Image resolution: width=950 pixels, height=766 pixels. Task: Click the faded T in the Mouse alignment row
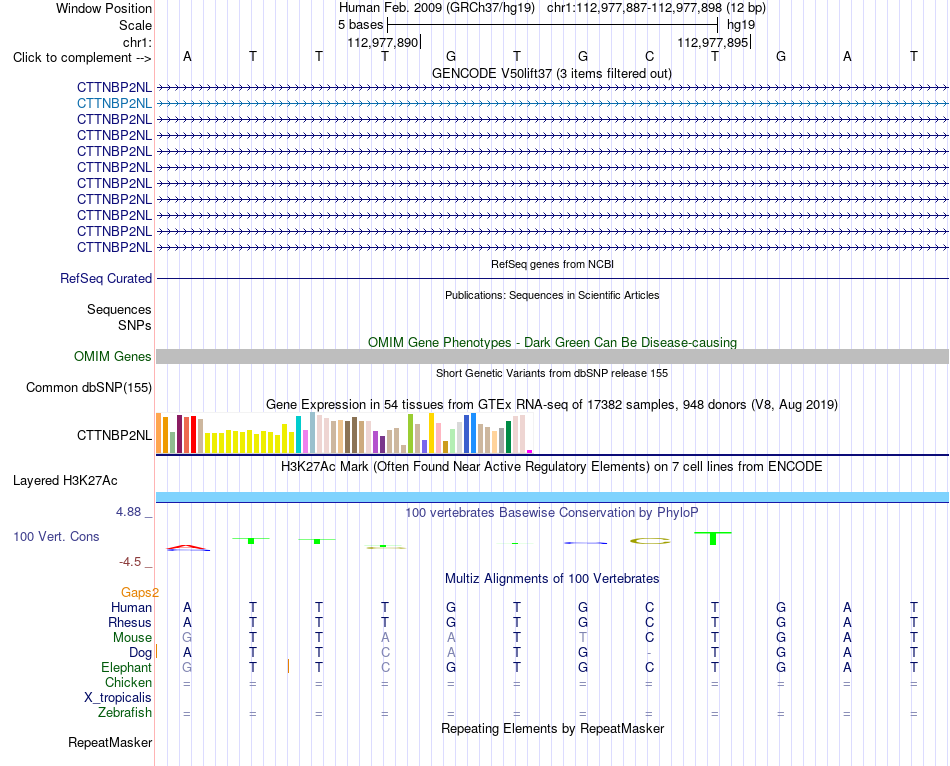click(583, 638)
